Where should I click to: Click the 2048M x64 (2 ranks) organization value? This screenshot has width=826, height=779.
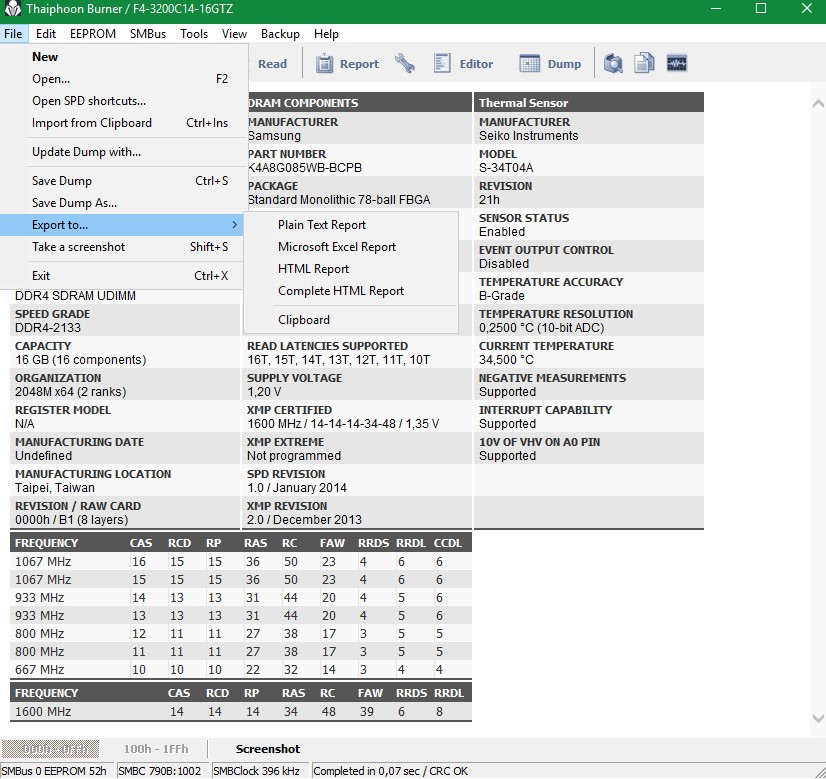pos(71,392)
